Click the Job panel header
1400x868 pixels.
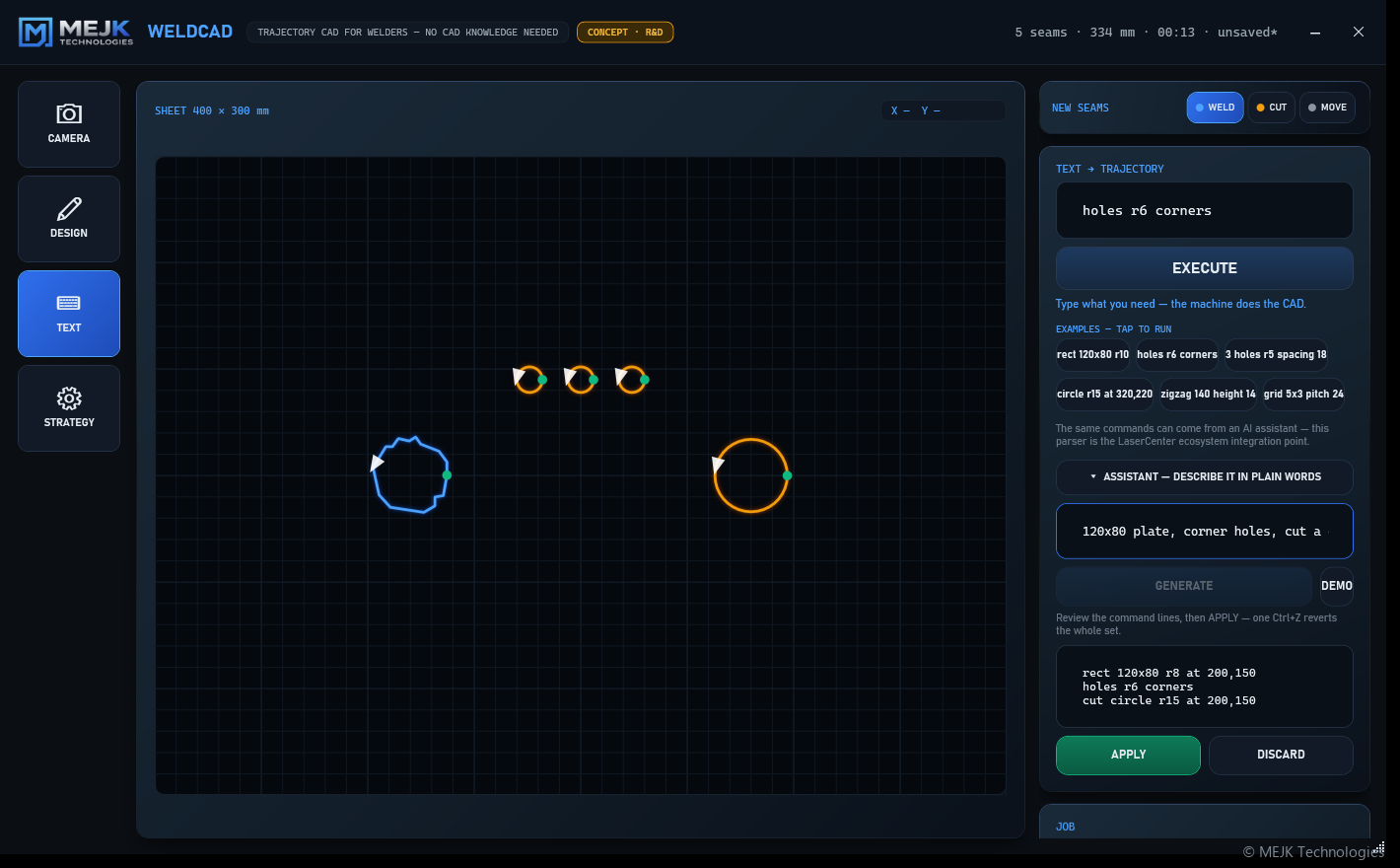click(1066, 827)
